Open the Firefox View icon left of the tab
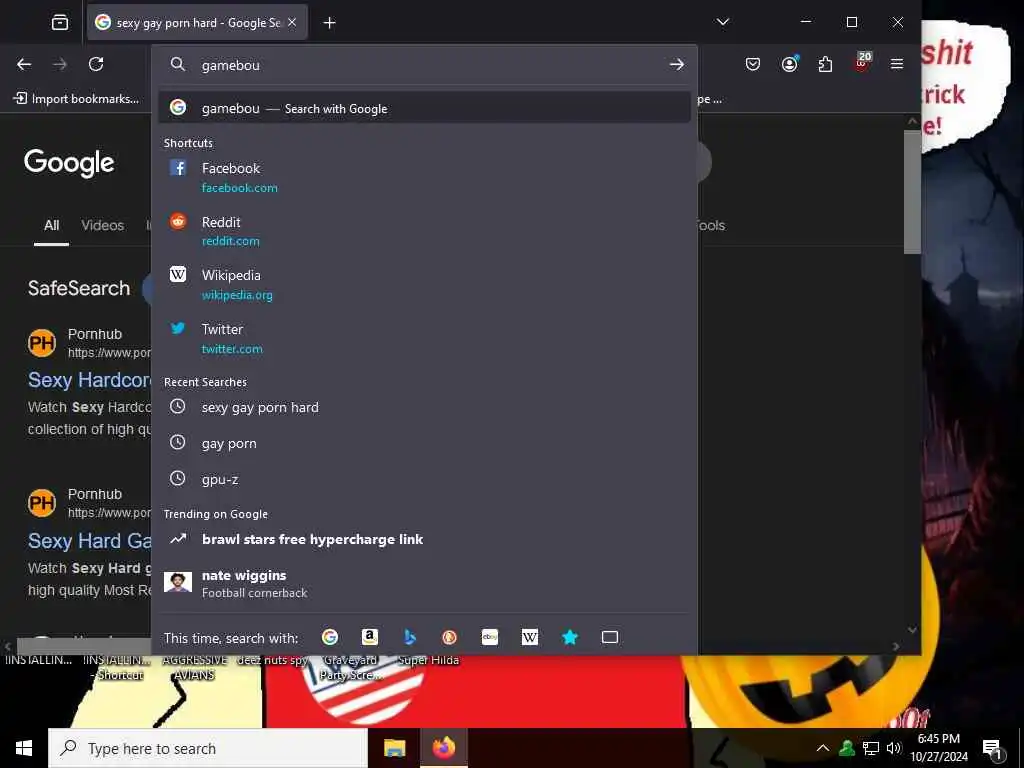 click(x=60, y=23)
